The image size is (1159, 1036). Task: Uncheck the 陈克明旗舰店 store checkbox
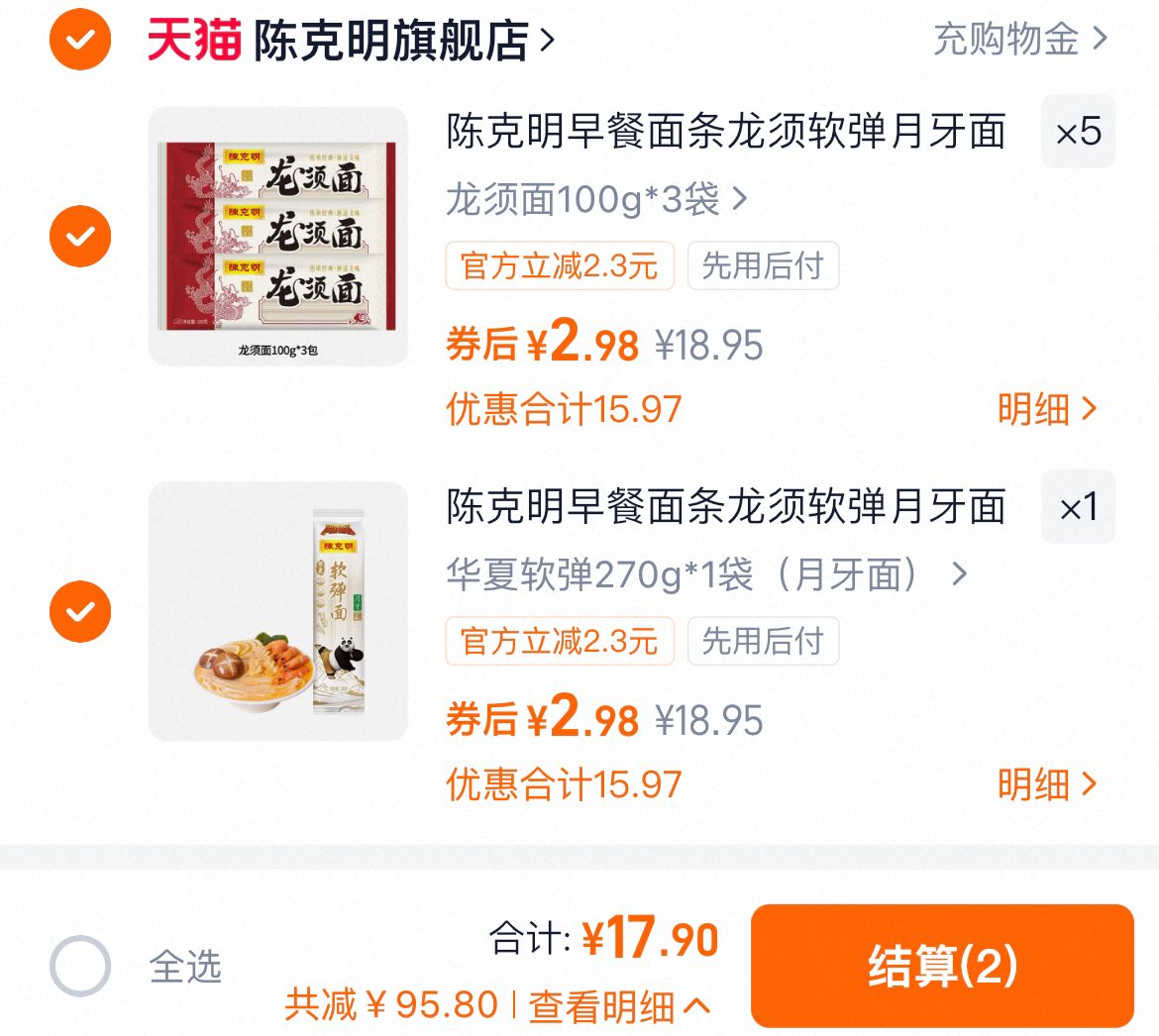(x=79, y=42)
